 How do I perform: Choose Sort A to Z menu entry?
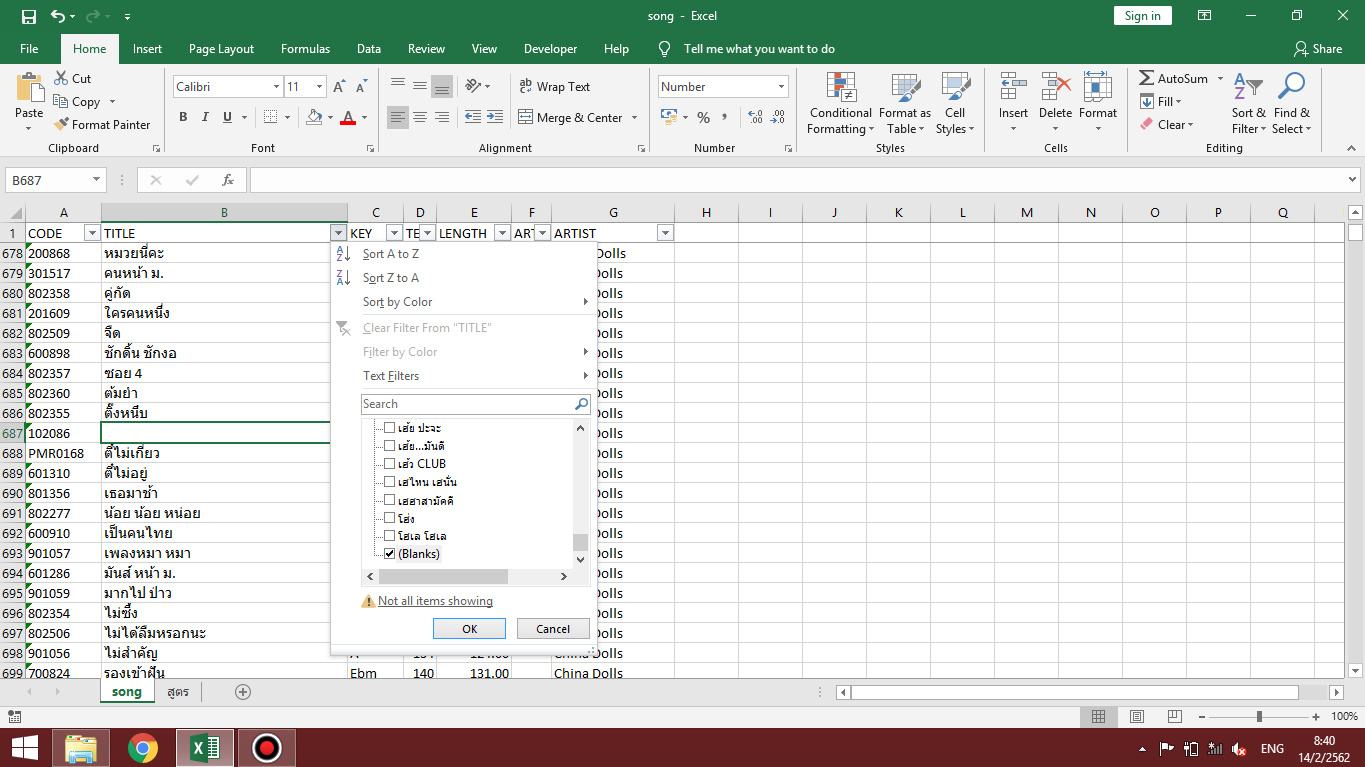coord(391,254)
